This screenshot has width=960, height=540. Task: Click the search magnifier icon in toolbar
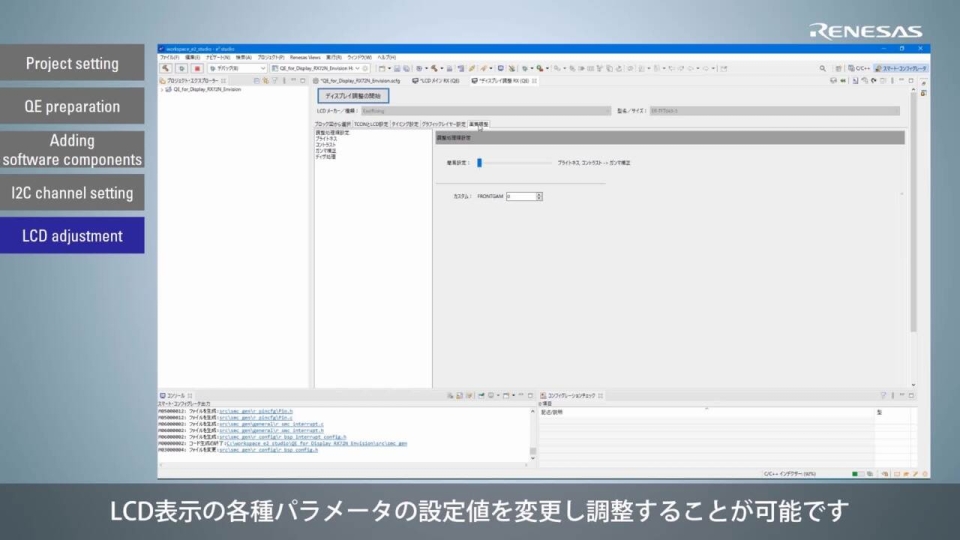tap(823, 68)
